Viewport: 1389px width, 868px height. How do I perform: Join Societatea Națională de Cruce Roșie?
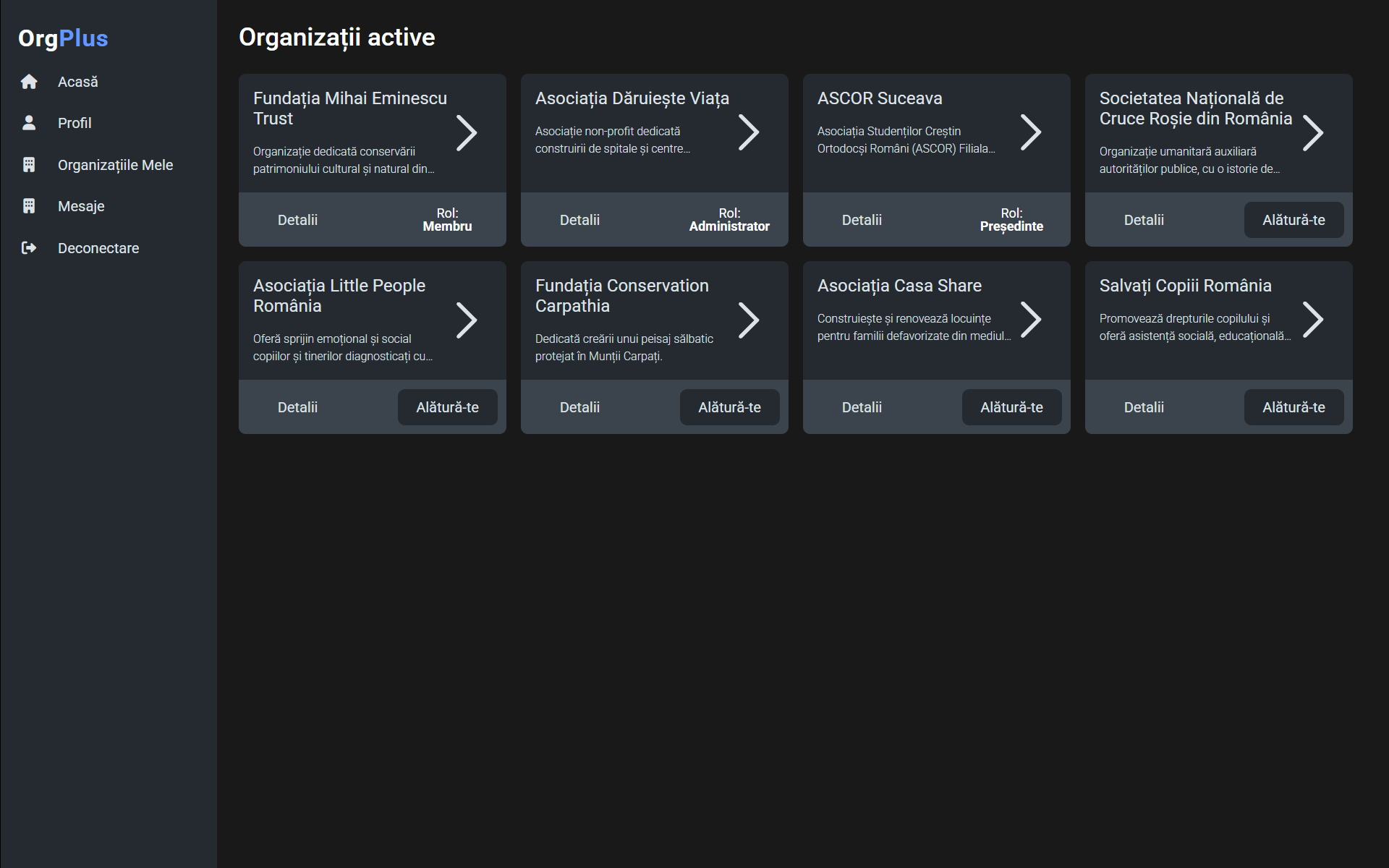(1294, 220)
